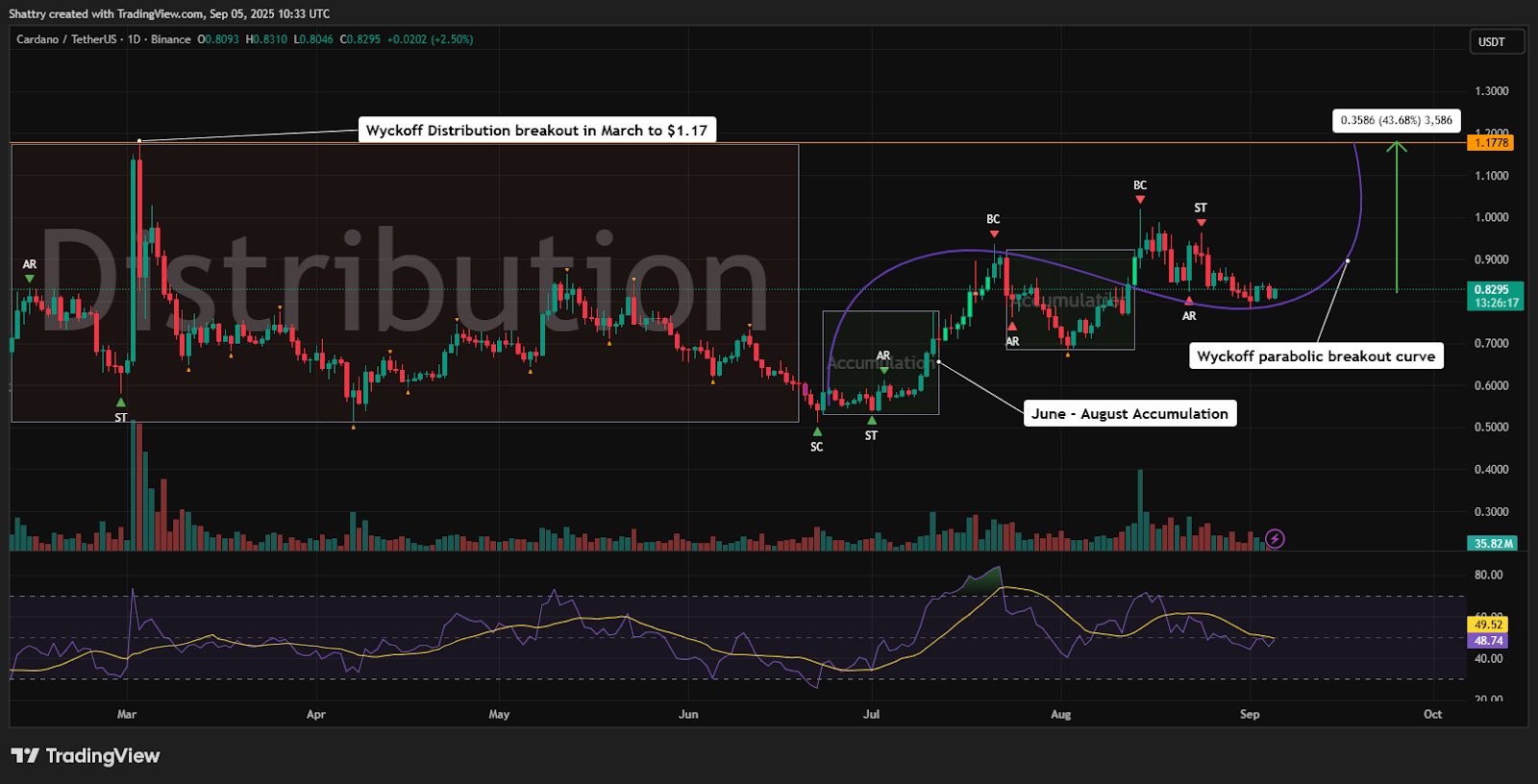Click the green SC marker below the June low
Image resolution: width=1538 pixels, height=784 pixels.
[817, 432]
